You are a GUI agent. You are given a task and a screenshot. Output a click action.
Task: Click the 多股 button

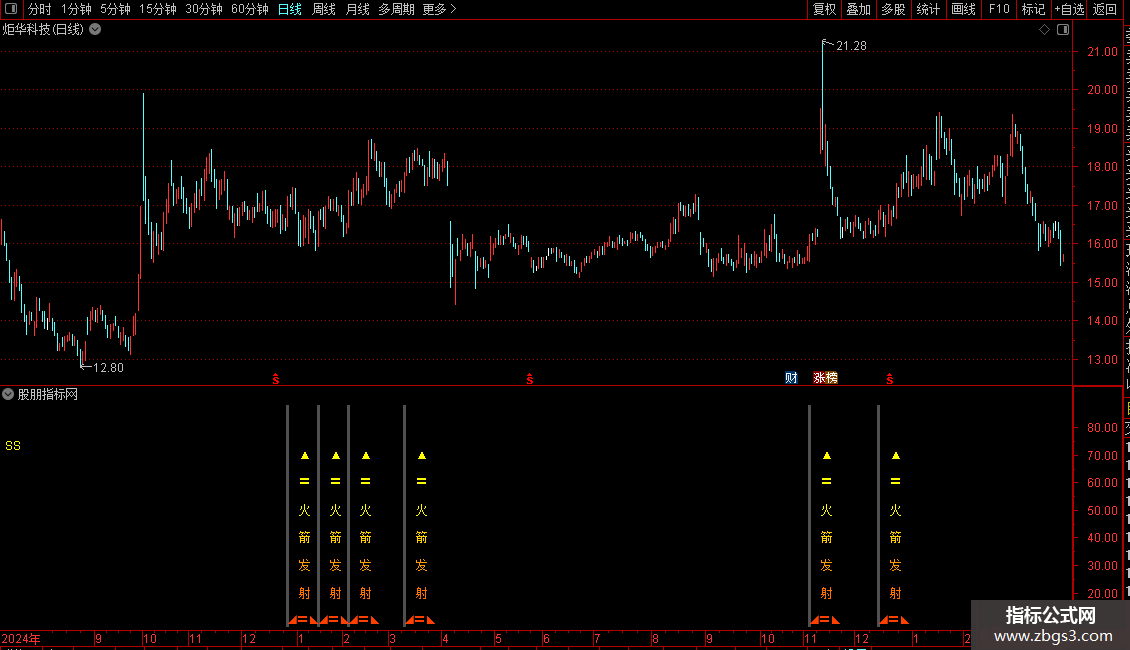click(x=893, y=9)
